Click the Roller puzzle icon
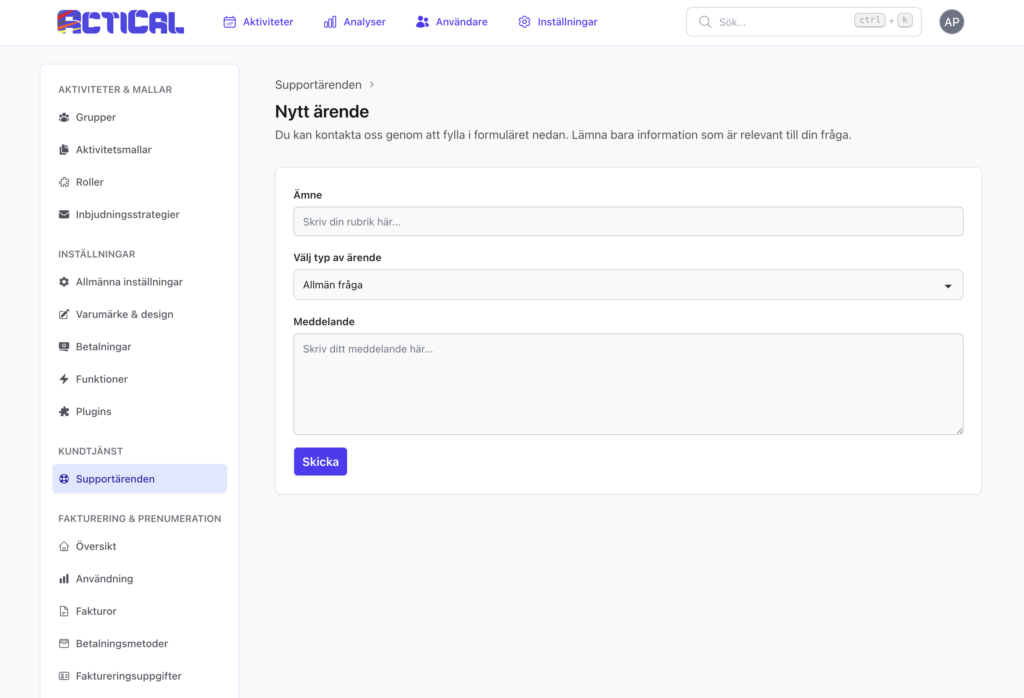The image size is (1024, 698). tap(64, 182)
